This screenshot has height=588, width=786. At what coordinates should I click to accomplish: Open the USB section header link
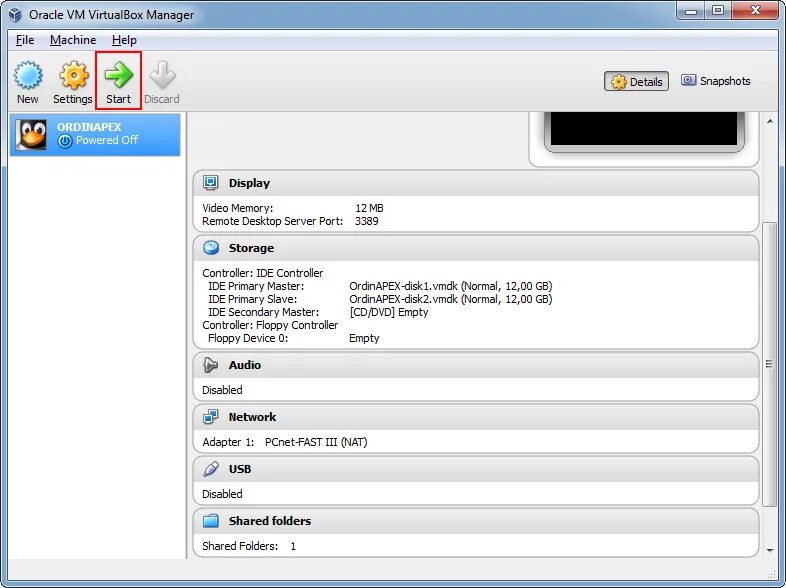point(240,469)
